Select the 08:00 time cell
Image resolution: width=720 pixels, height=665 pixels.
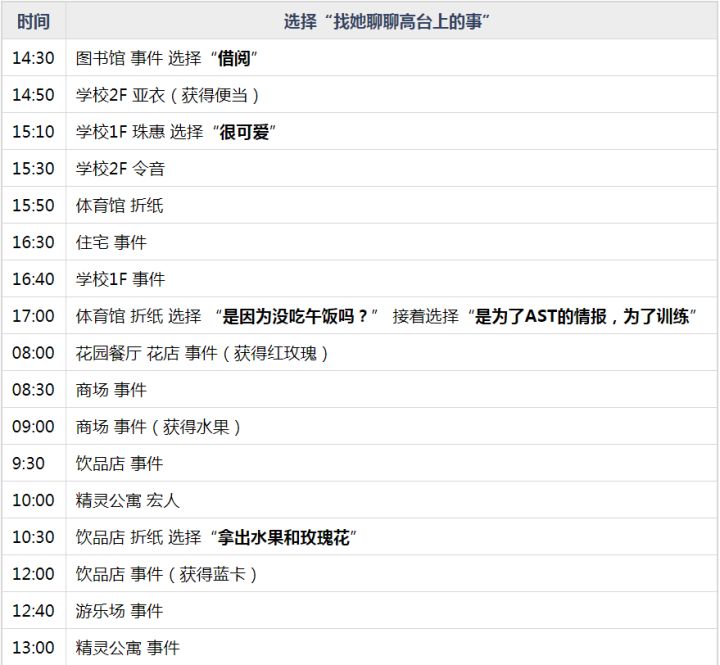34,353
